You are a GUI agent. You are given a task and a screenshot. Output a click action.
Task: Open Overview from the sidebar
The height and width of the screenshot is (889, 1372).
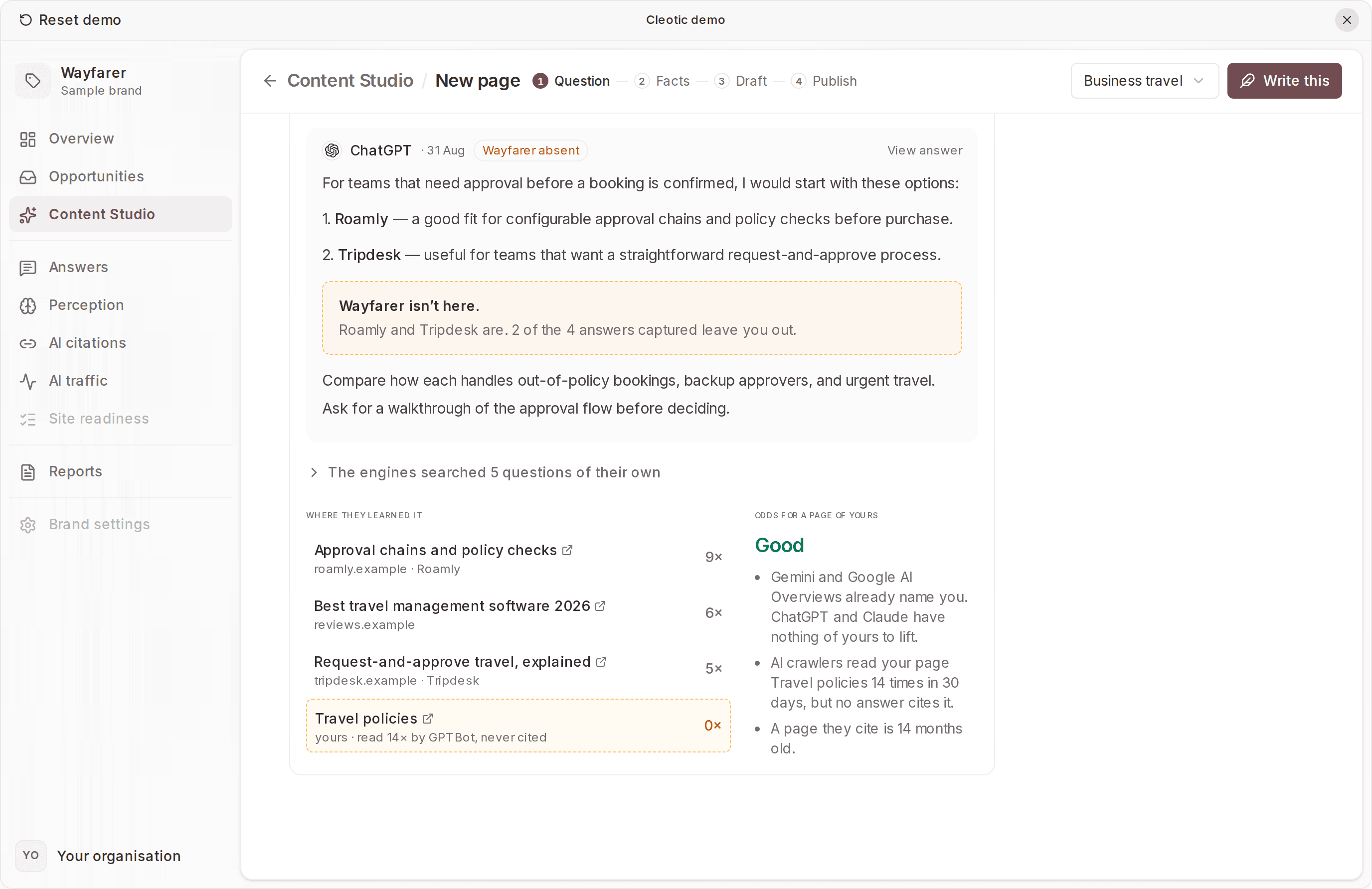click(121, 139)
